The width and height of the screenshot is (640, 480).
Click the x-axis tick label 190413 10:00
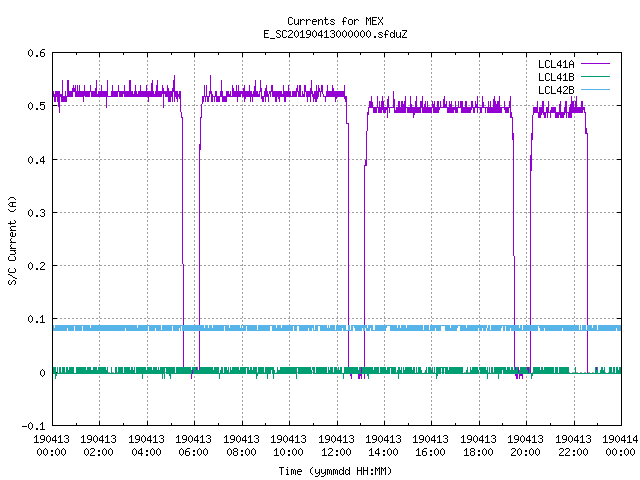[288, 446]
